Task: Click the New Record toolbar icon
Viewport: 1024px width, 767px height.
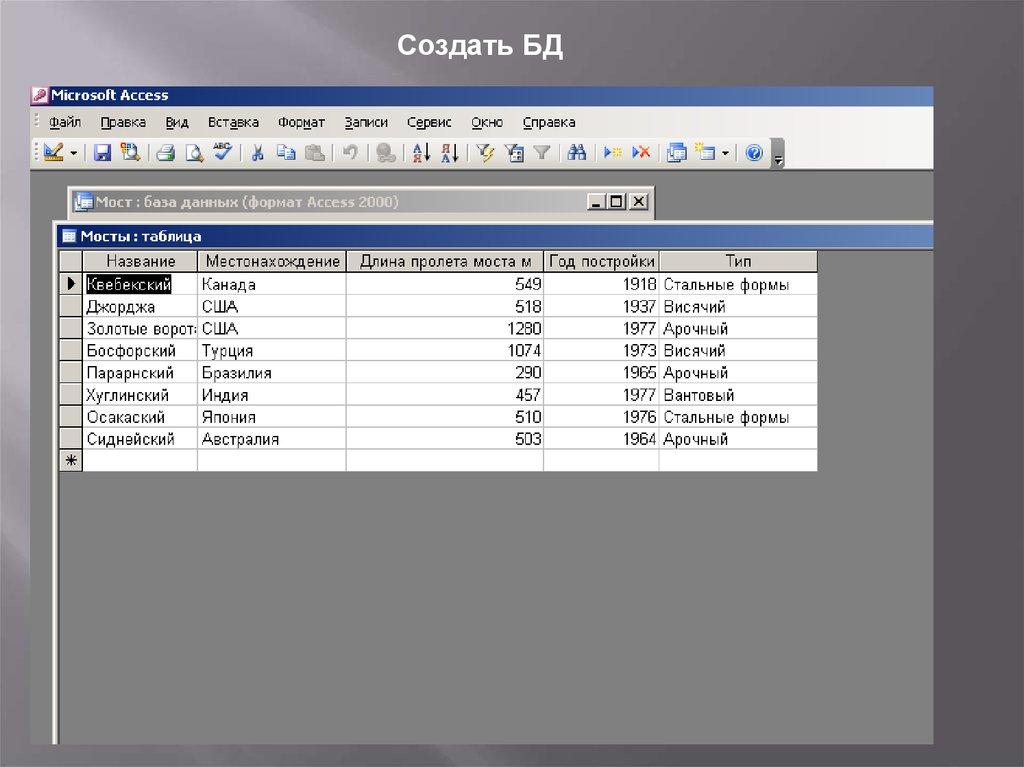Action: pyautogui.click(x=612, y=153)
